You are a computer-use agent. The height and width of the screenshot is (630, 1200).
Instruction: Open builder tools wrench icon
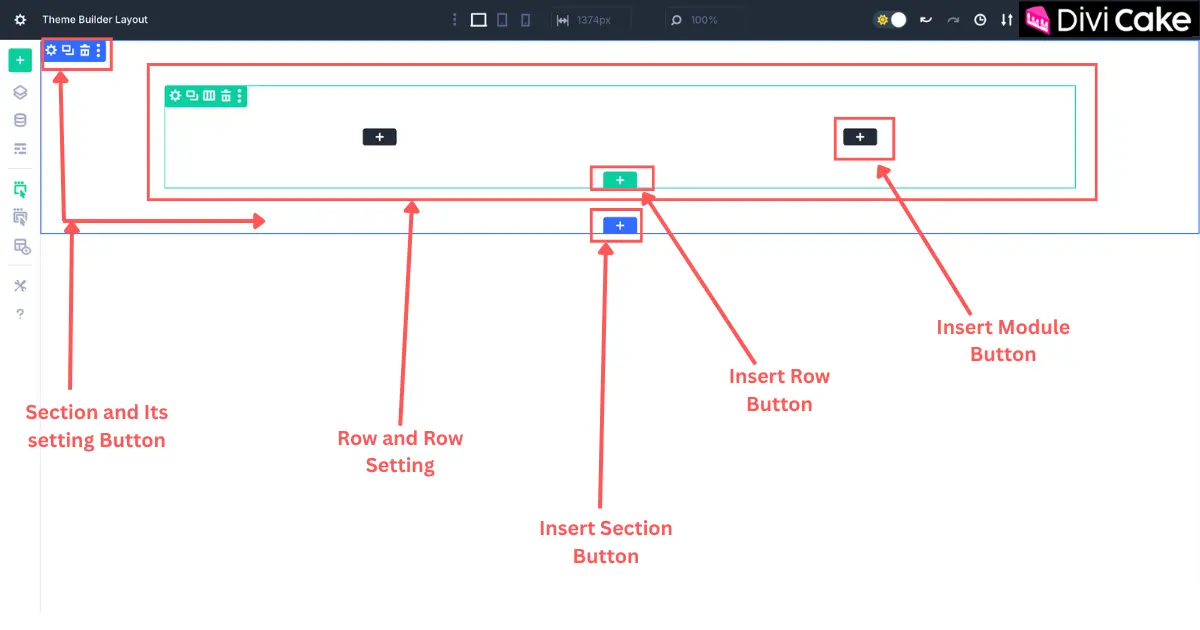20,286
